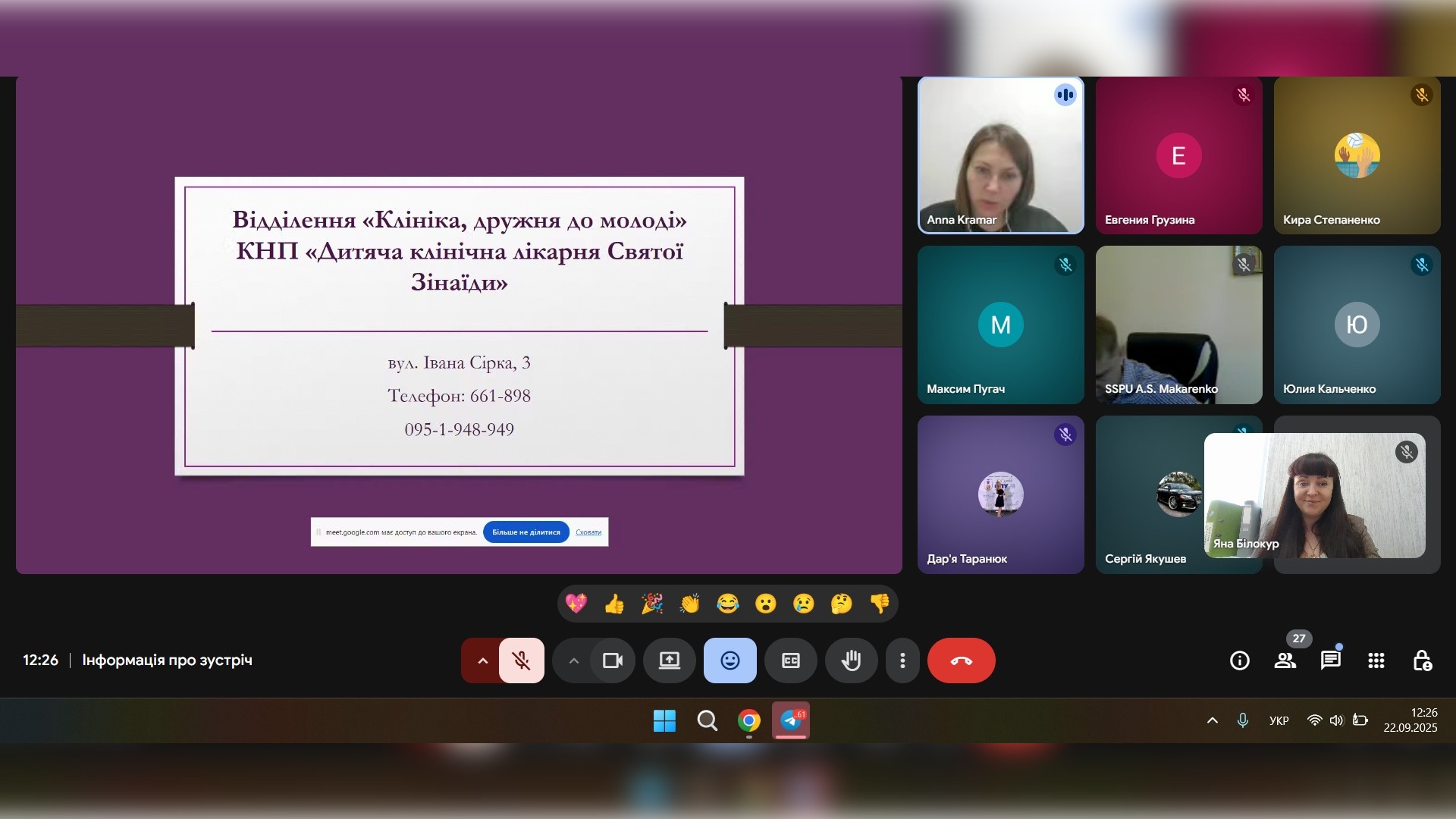Show hidden system tray icons
The image size is (1456, 819).
click(1212, 720)
